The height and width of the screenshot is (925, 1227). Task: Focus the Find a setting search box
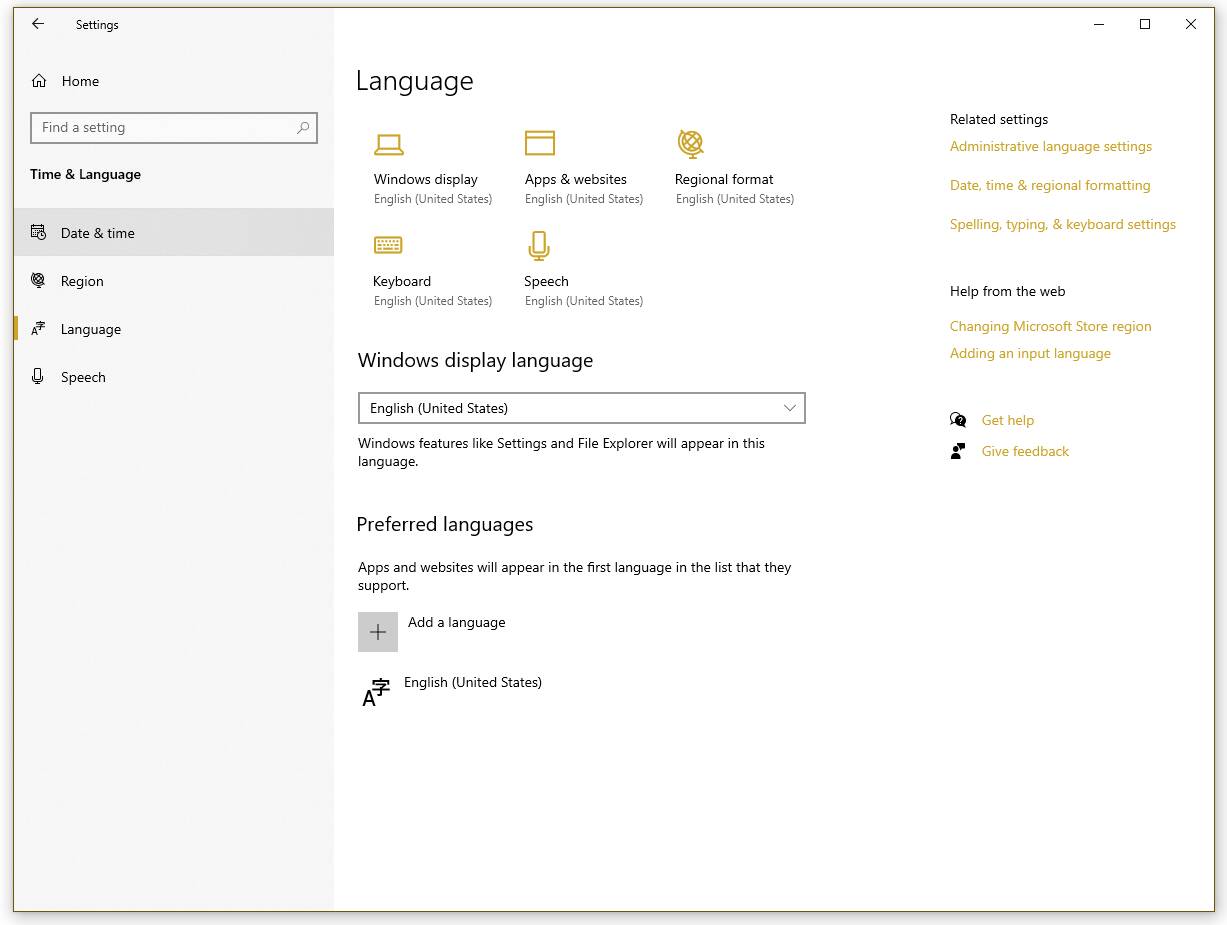tap(165, 127)
